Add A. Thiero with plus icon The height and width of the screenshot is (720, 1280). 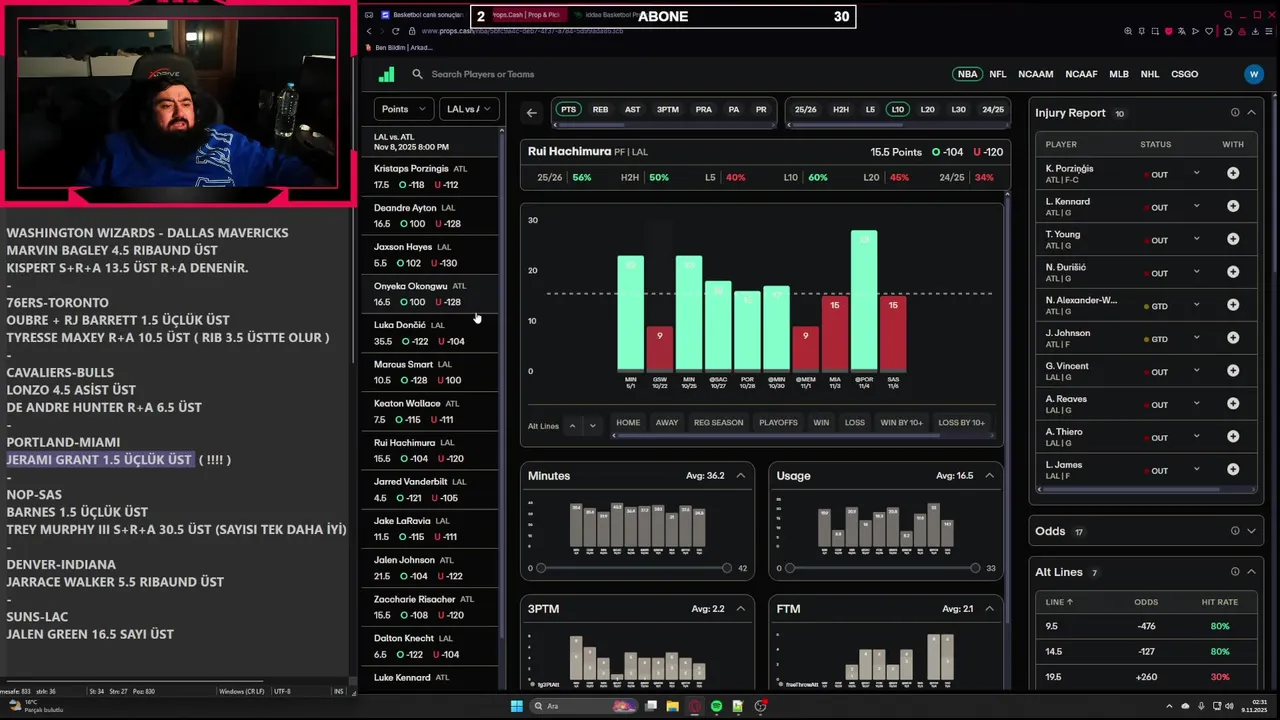click(x=1233, y=437)
